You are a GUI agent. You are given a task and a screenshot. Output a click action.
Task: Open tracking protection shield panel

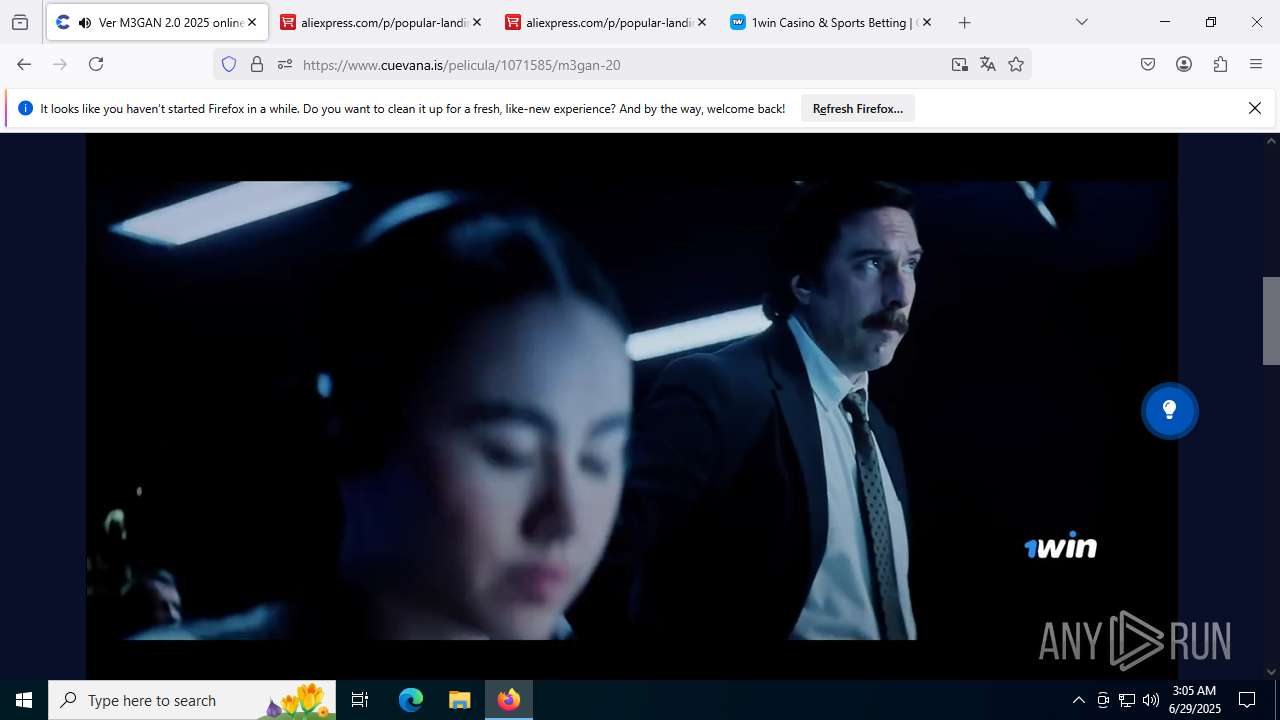tap(229, 64)
